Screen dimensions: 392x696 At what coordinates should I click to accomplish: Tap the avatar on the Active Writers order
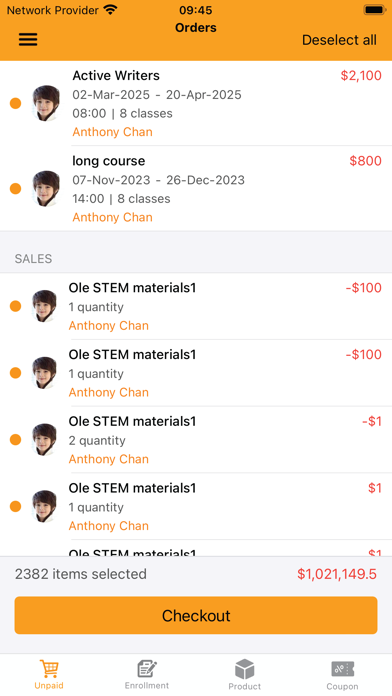(x=46, y=103)
